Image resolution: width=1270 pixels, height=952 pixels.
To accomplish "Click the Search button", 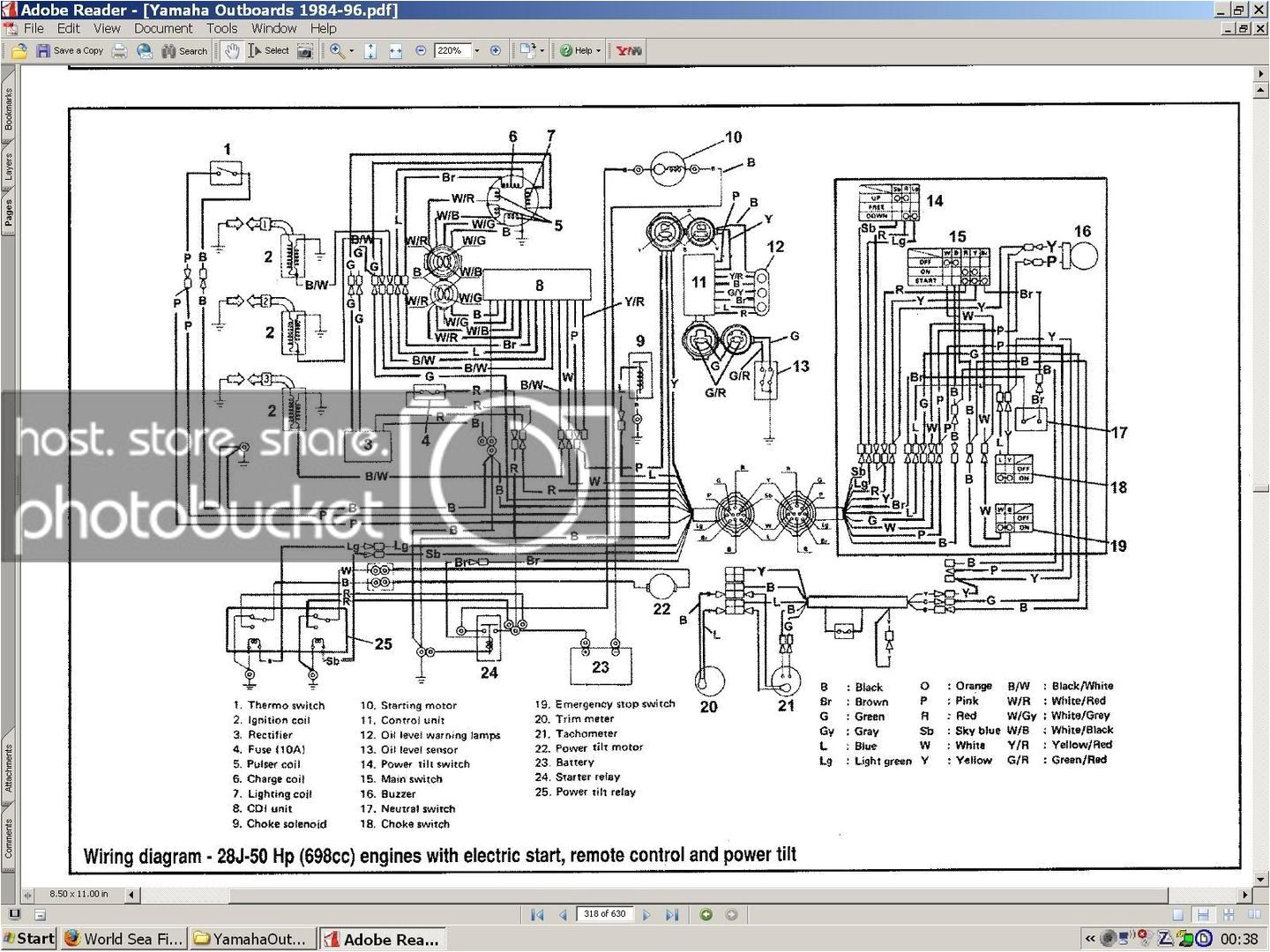I will 183,50.
